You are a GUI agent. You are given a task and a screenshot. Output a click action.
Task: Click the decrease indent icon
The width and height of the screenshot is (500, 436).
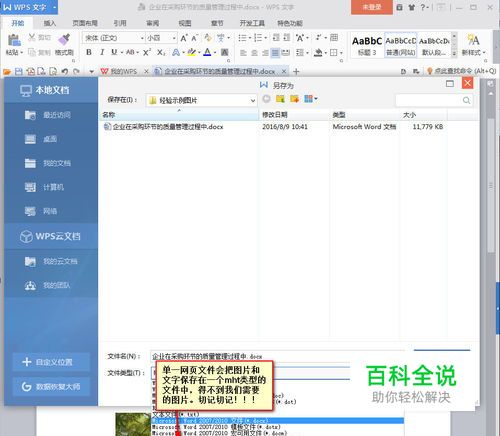coord(276,38)
